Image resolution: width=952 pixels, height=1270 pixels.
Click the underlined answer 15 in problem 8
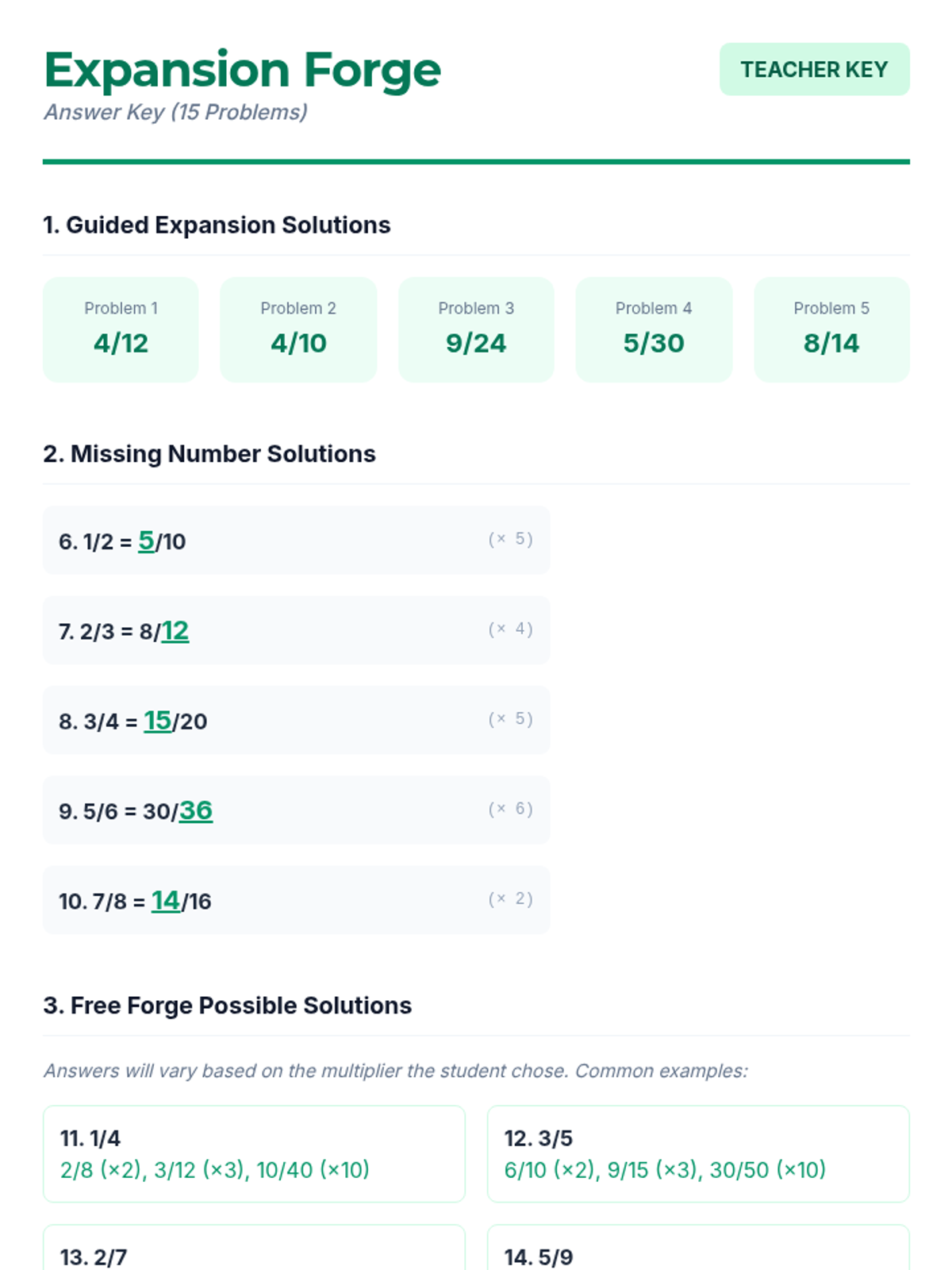pyautogui.click(x=157, y=721)
